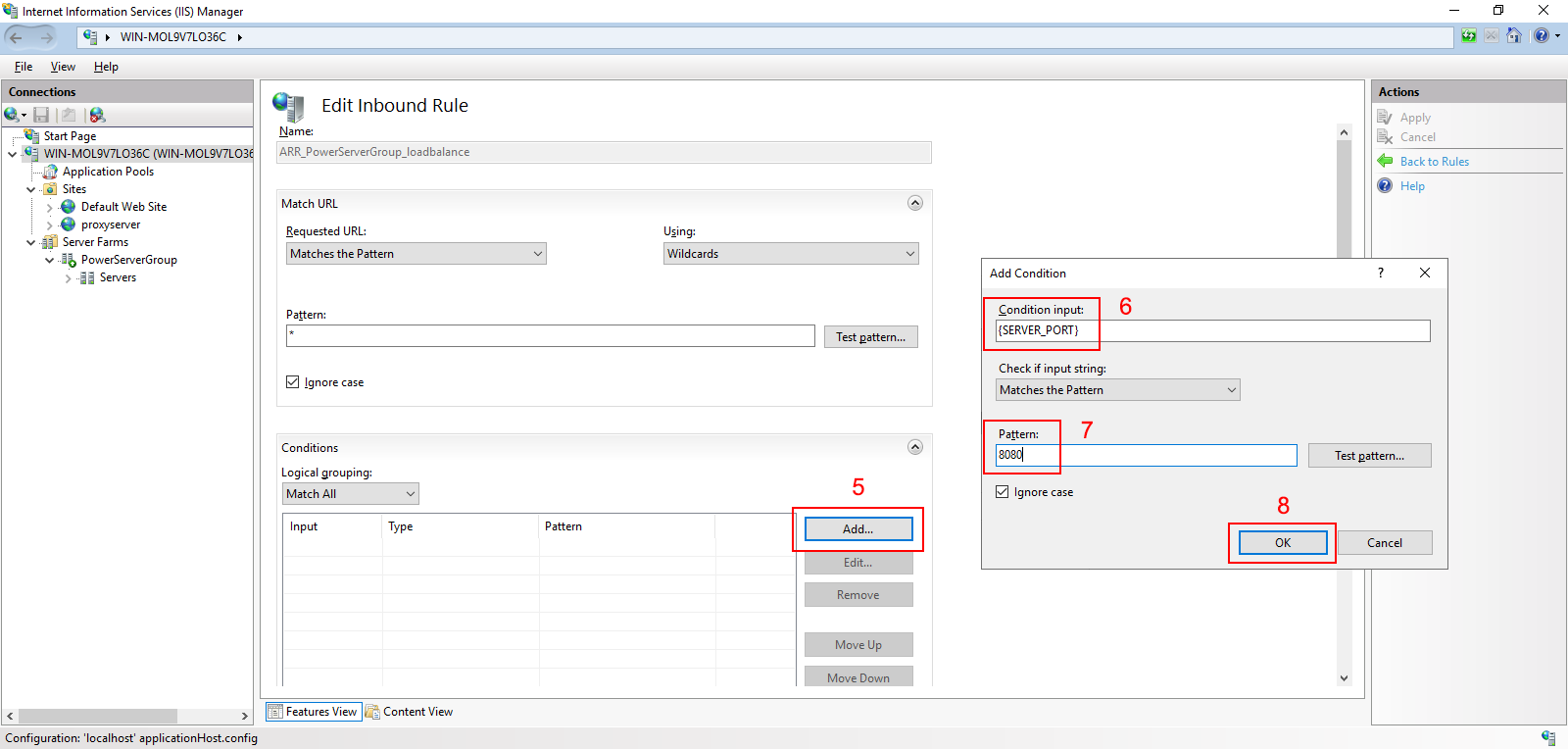Image resolution: width=1568 pixels, height=749 pixels.
Task: Click the create connection globe icon
Action: 12,115
